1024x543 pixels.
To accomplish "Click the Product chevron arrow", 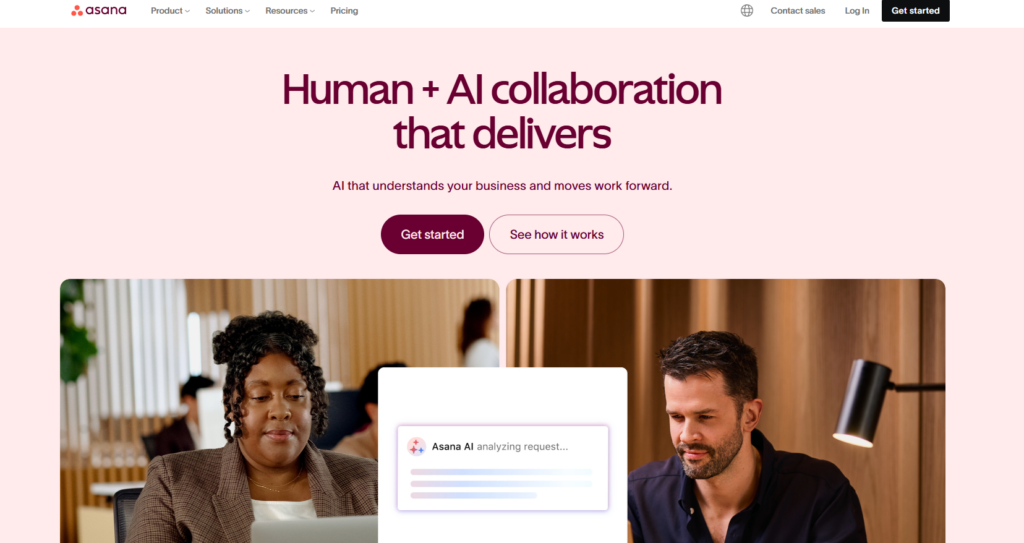I will 187,11.
